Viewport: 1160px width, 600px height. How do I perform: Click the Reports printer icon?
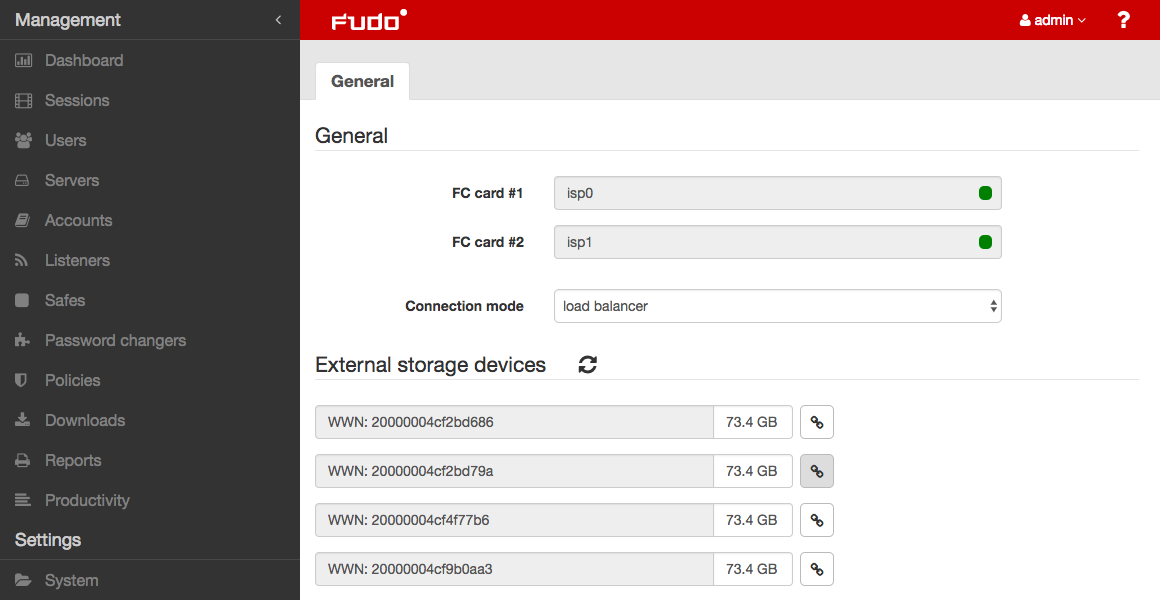click(x=22, y=460)
